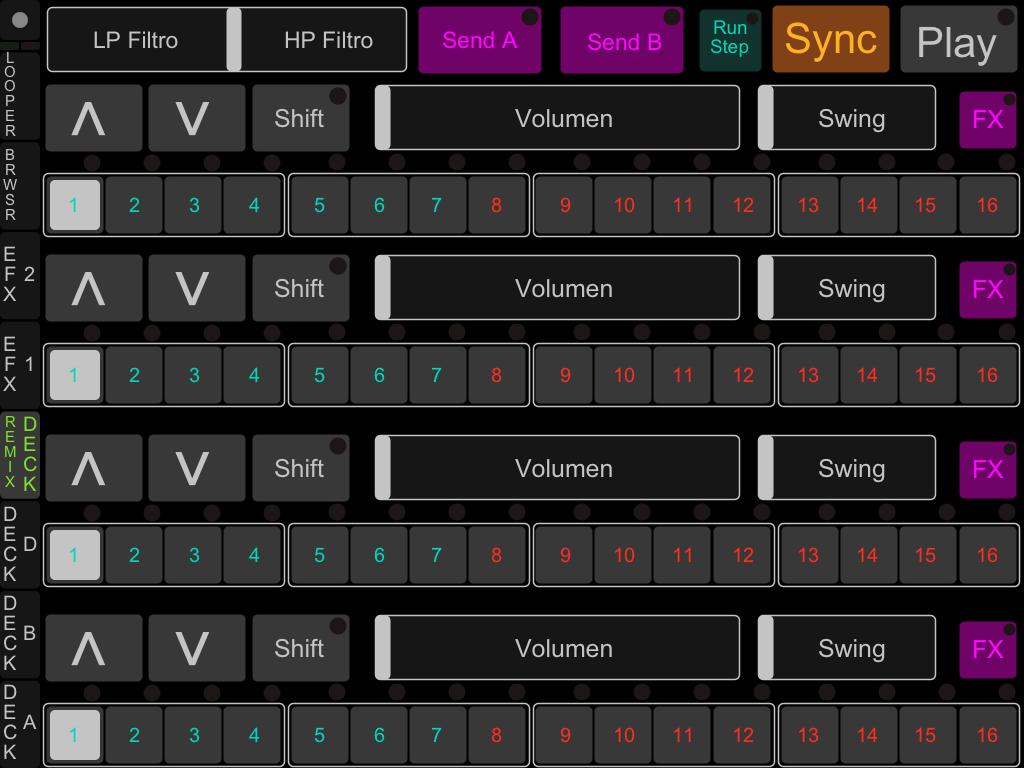Toggle Shift in the bottom sequencer row

pos(301,648)
